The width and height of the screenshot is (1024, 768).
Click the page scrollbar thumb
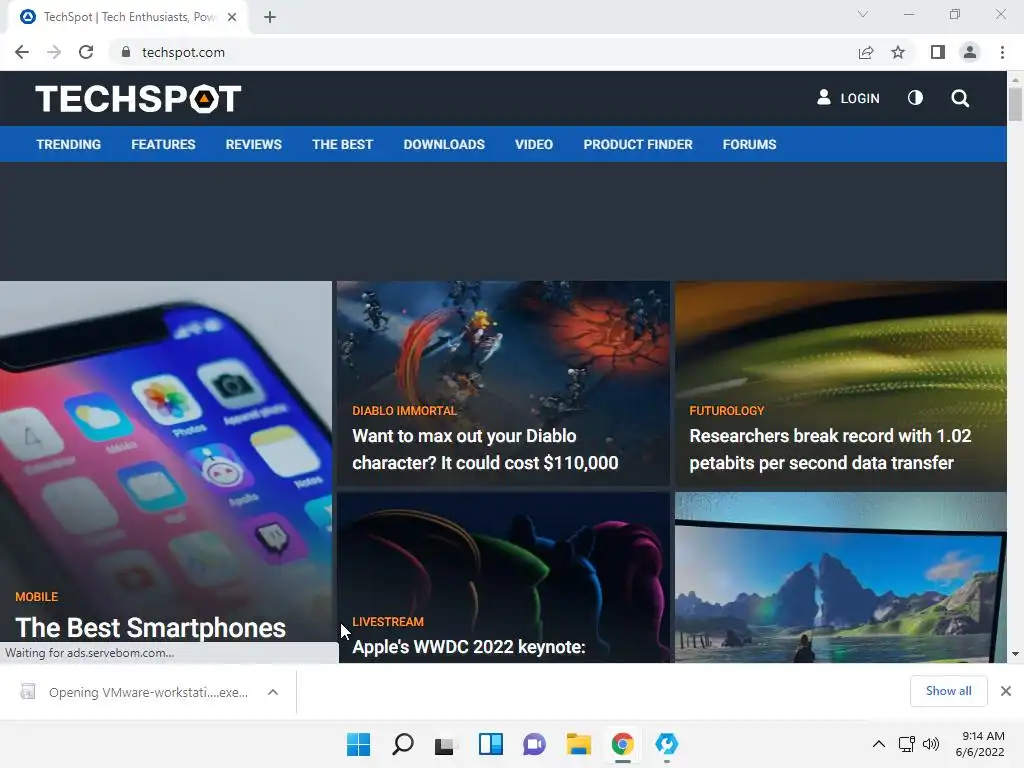[x=1015, y=104]
